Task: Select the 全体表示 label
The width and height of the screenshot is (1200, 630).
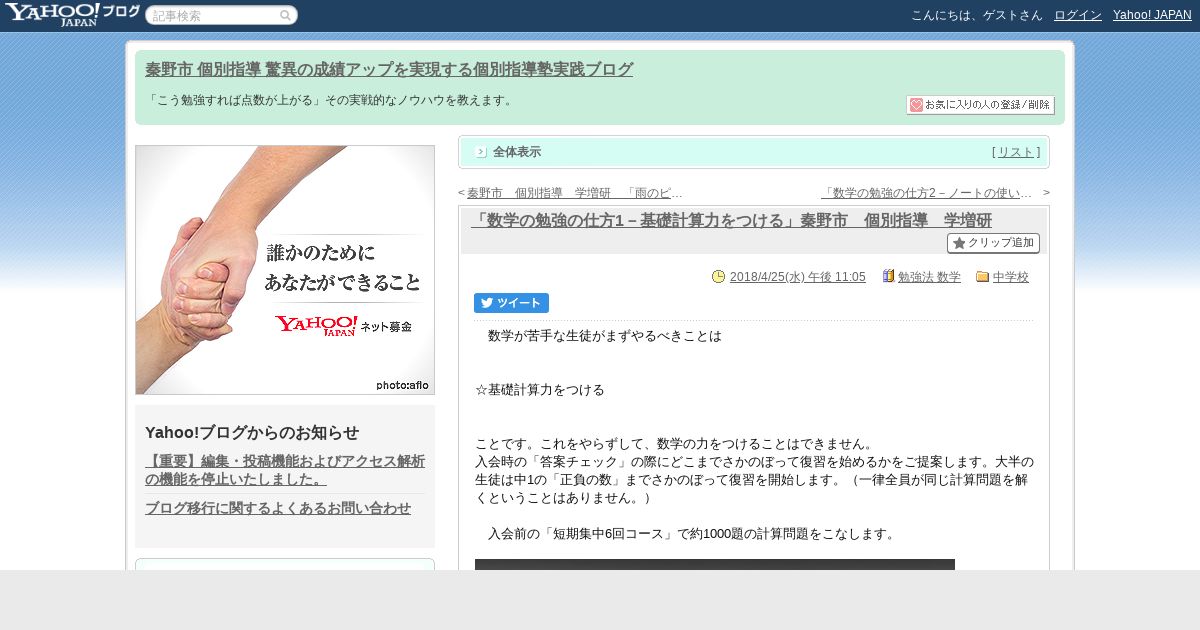Action: pos(517,152)
